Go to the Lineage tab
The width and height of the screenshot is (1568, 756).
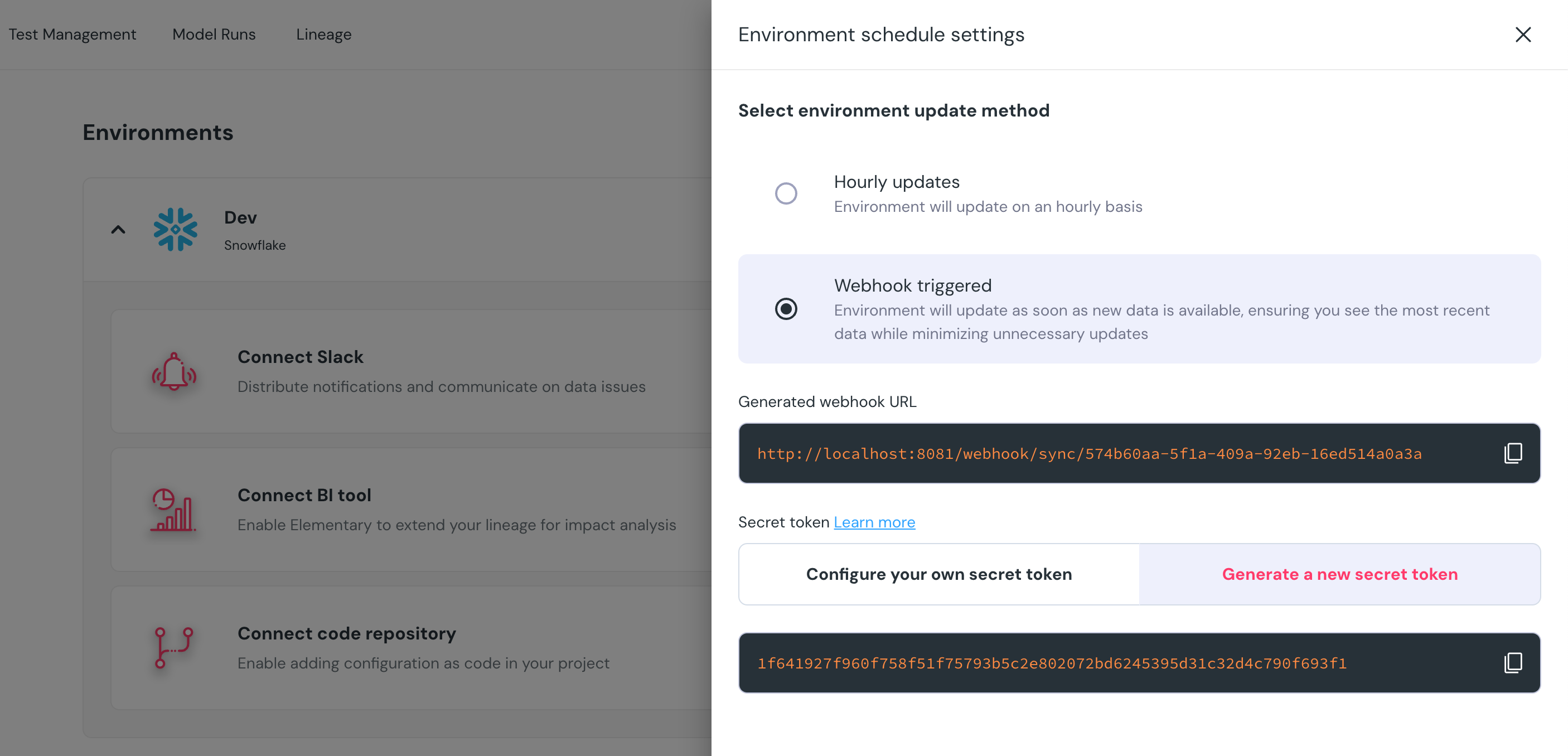[323, 35]
